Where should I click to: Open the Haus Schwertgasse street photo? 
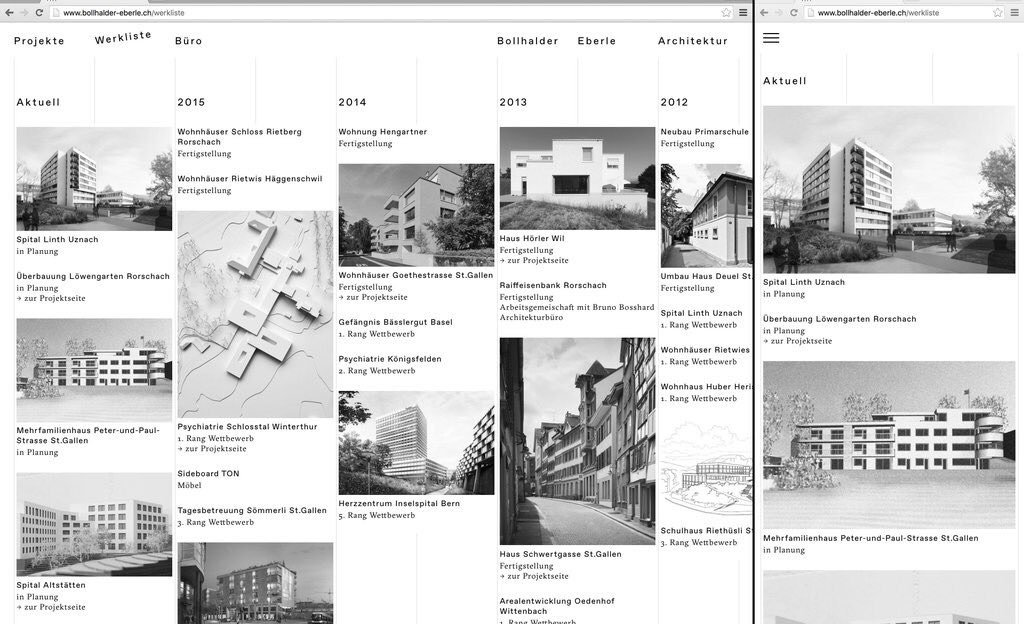pyautogui.click(x=577, y=441)
